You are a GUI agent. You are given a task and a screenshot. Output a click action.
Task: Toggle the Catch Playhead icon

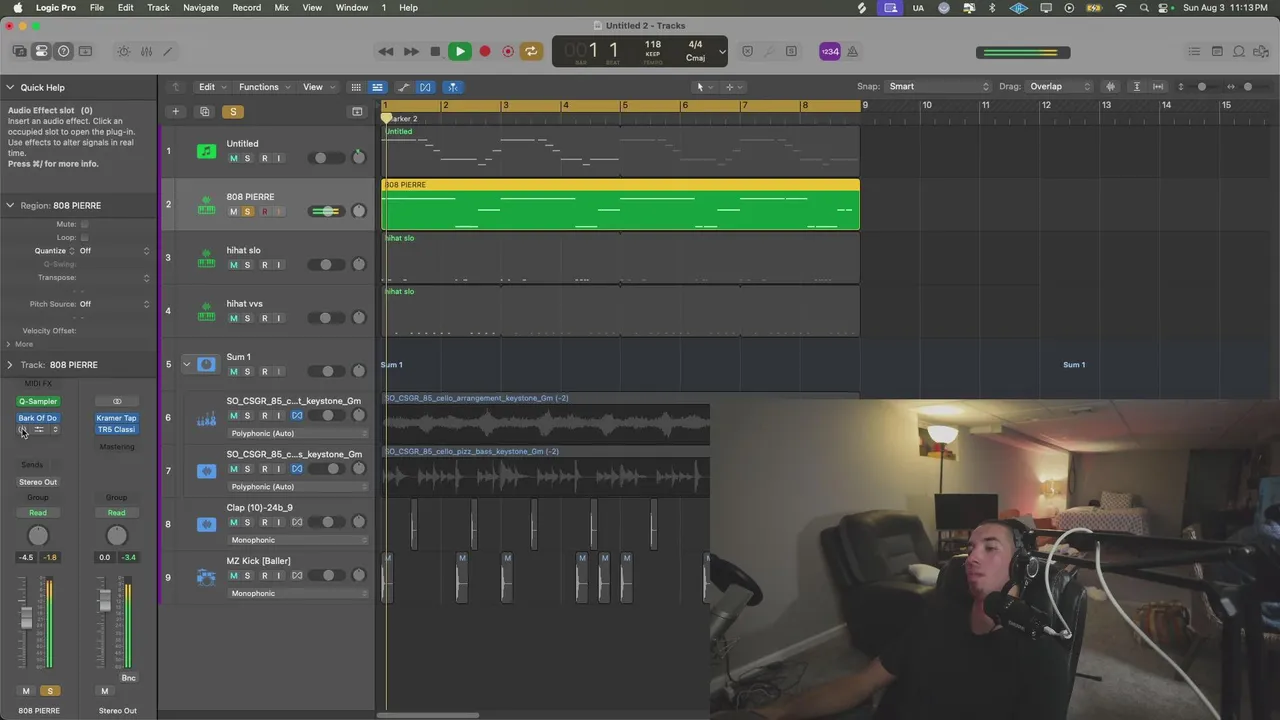[453, 87]
